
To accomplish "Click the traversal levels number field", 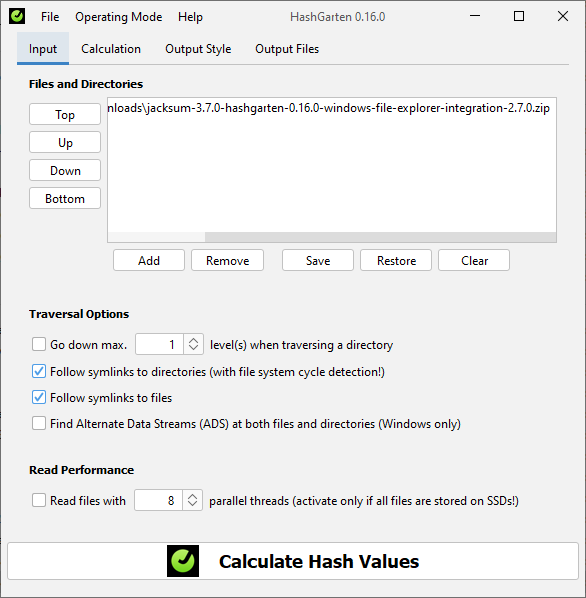I will (159, 344).
